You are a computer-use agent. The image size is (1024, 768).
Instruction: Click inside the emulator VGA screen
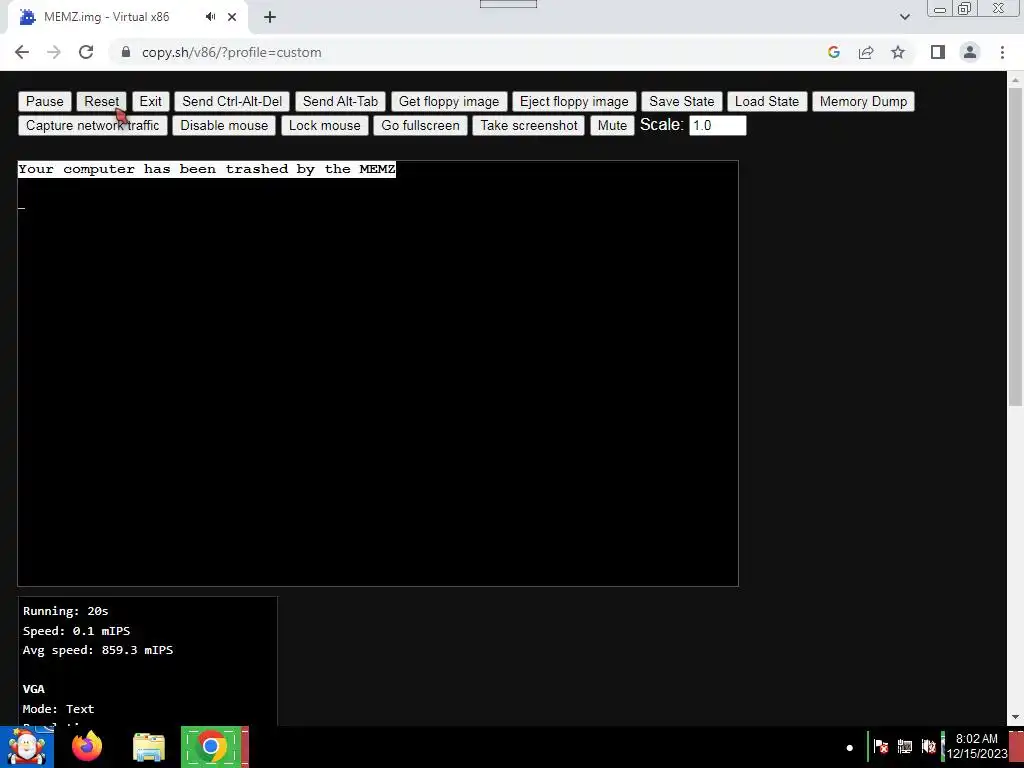[x=377, y=373]
